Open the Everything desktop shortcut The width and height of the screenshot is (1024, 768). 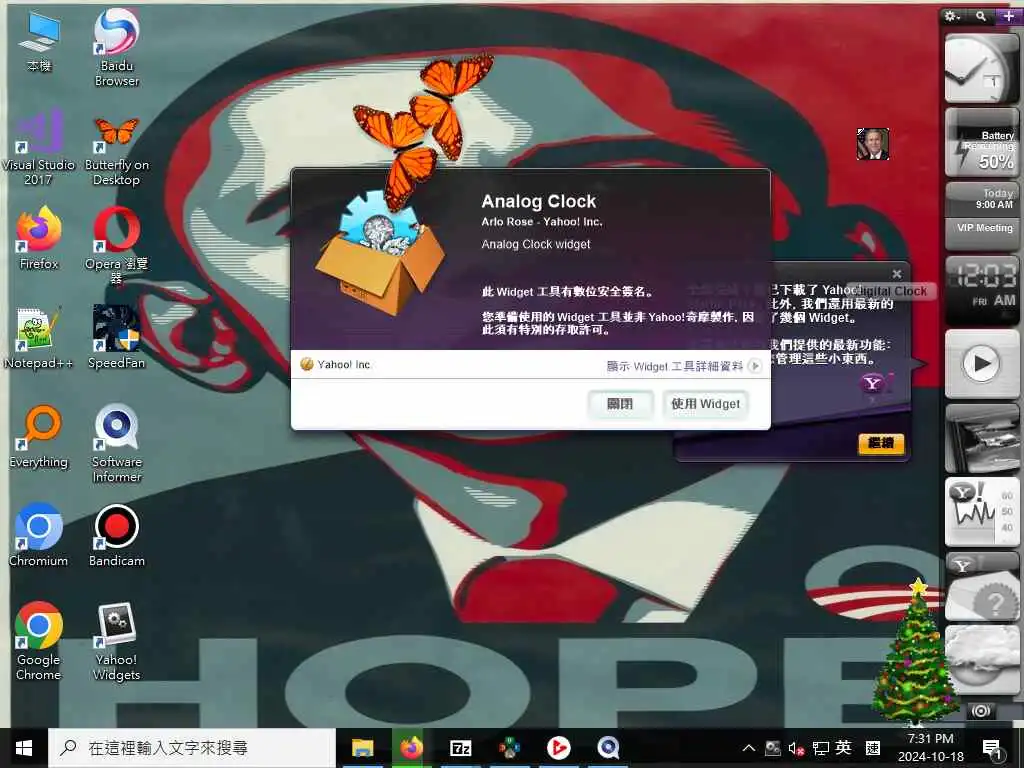39,436
